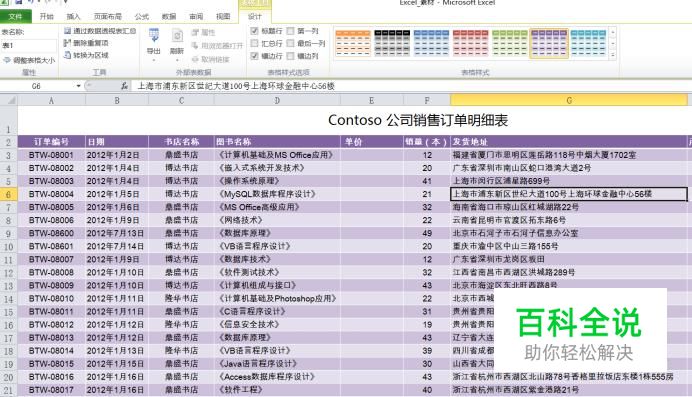
Task: Open the Name Box dropdown arrow
Action: pyautogui.click(x=79, y=86)
